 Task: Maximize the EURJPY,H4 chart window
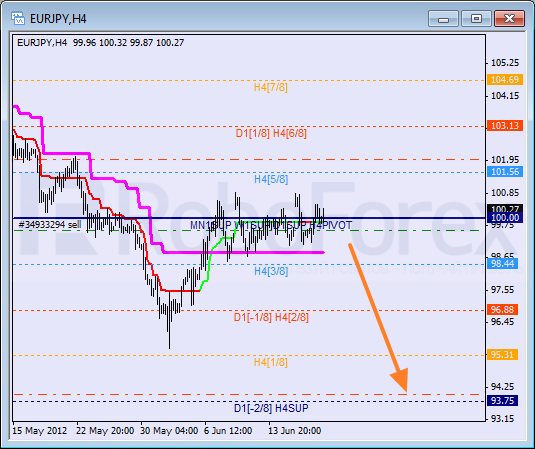tap(476, 18)
